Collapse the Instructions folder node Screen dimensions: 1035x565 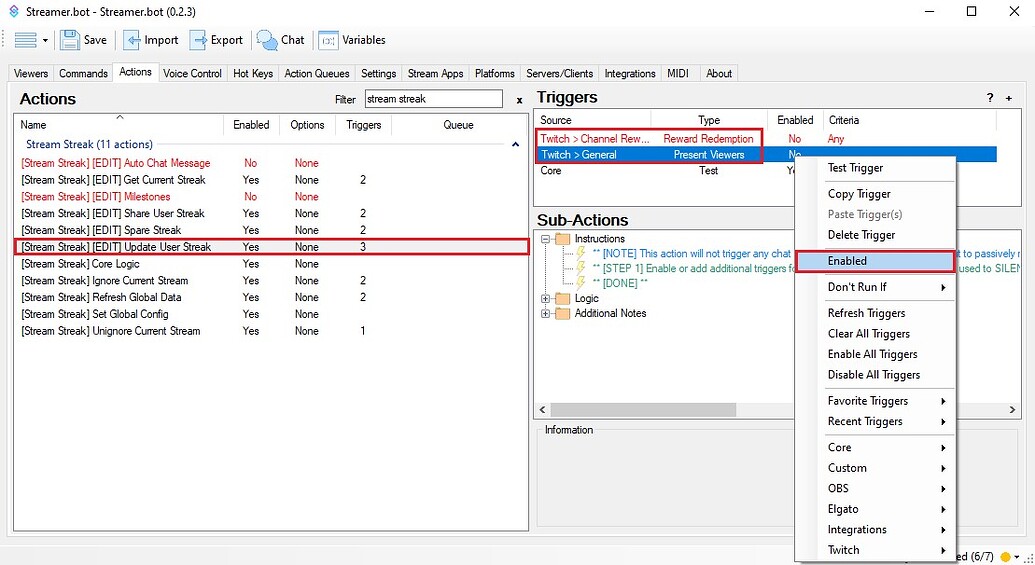pos(546,239)
